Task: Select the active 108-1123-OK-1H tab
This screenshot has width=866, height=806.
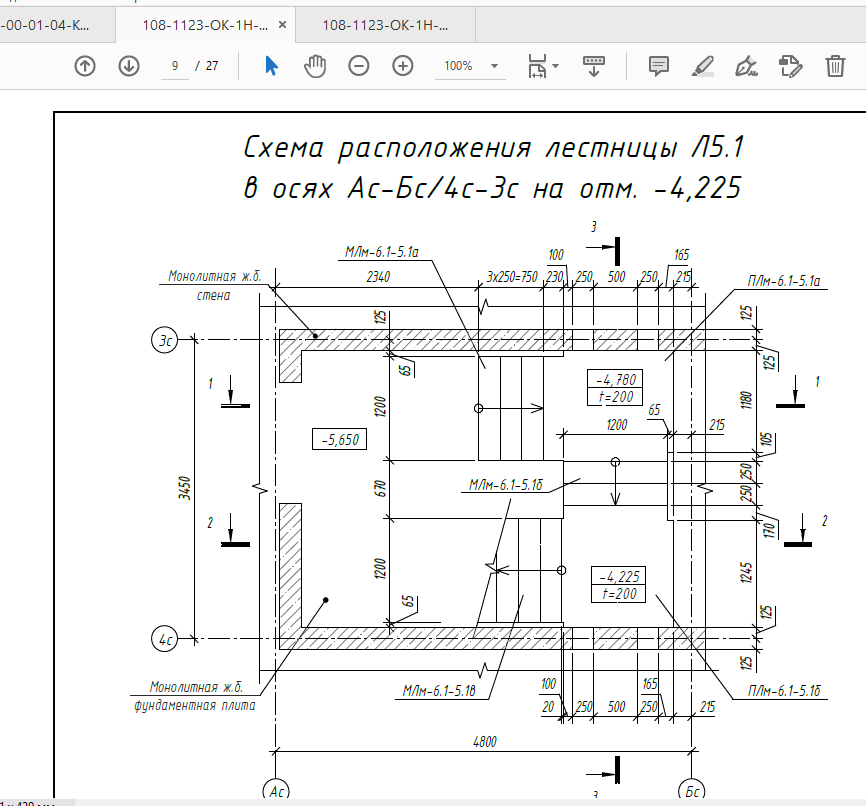Action: 205,25
